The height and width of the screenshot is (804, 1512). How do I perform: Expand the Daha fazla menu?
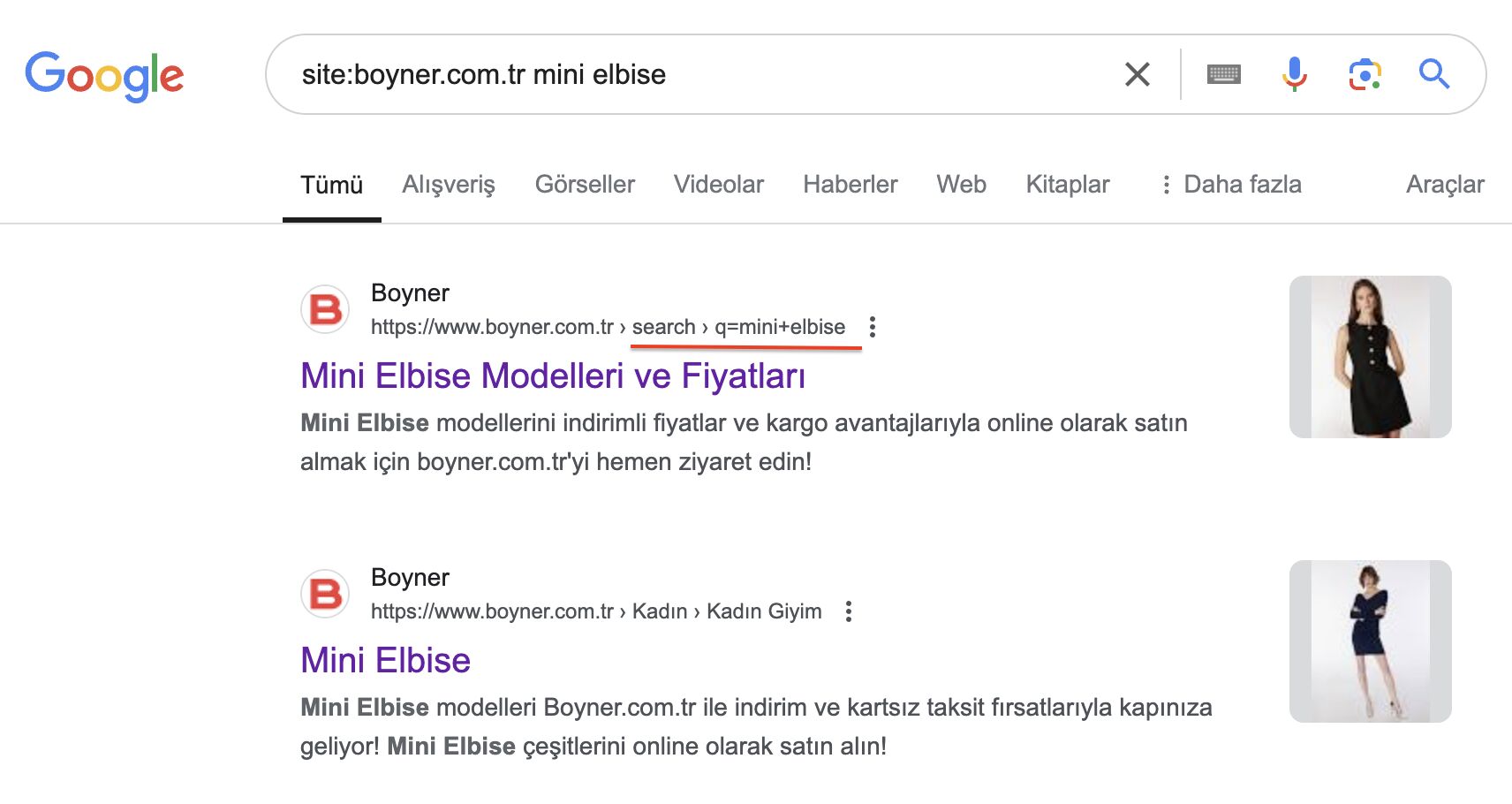tap(1231, 185)
